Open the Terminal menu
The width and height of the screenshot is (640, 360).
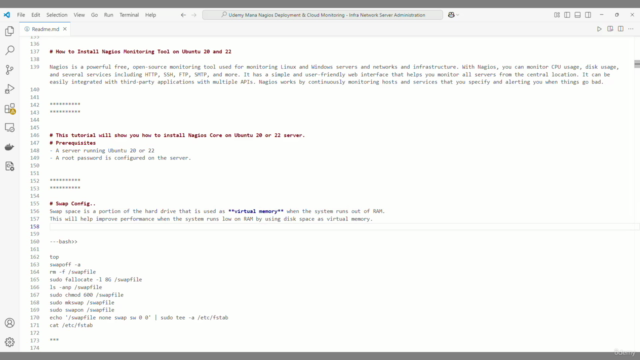pos(129,15)
